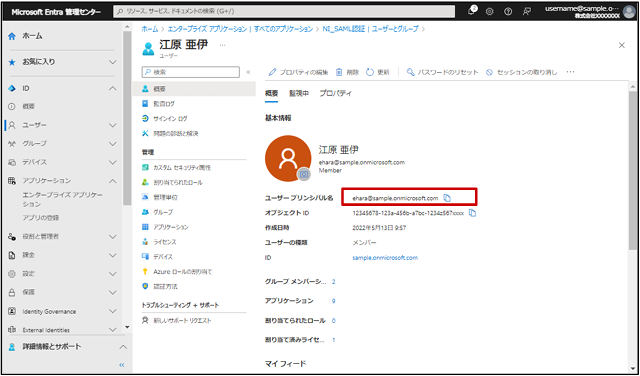
Task: Expand 課金 in the sidebar
Action: [113, 255]
